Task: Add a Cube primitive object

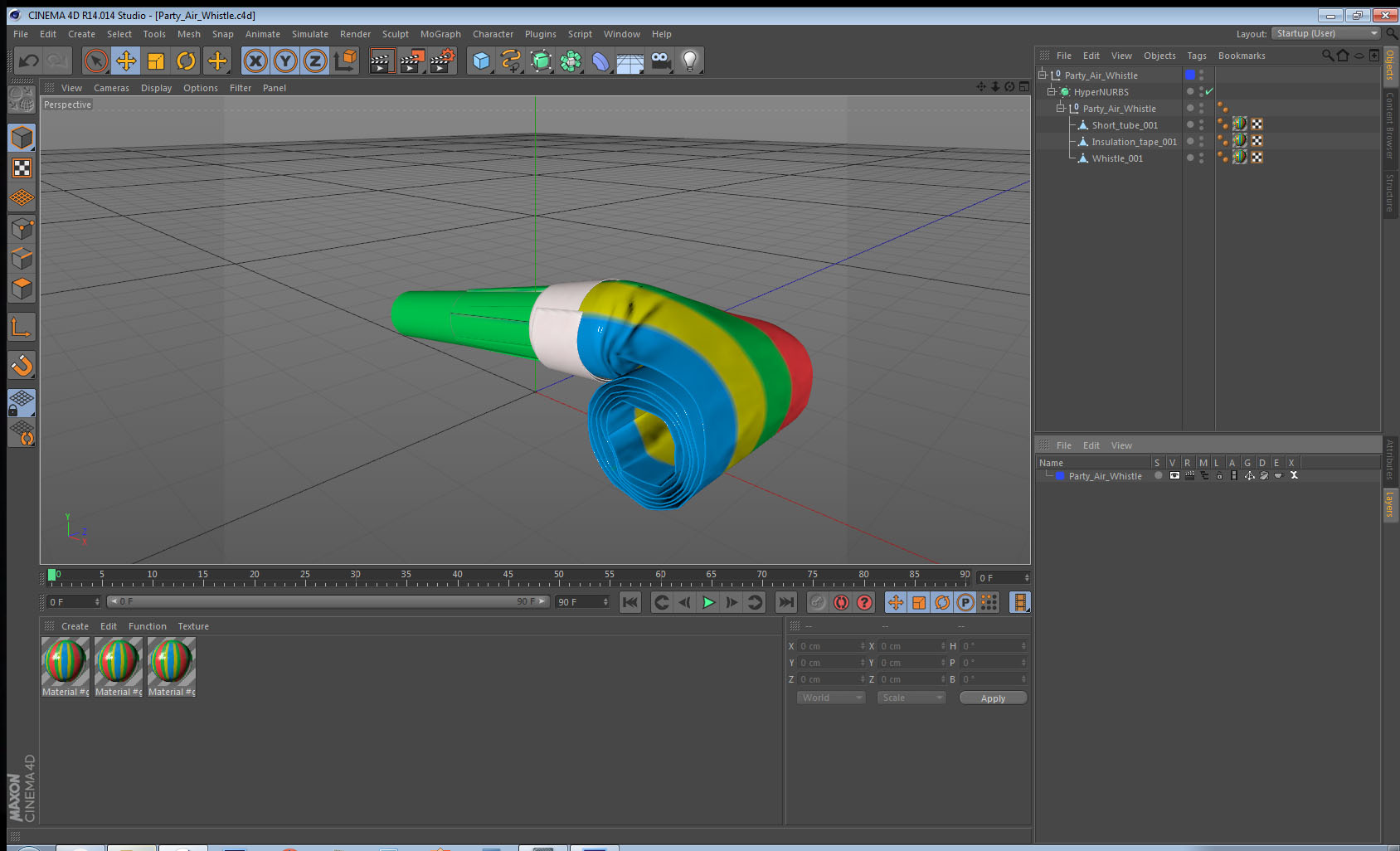Action: 481,61
